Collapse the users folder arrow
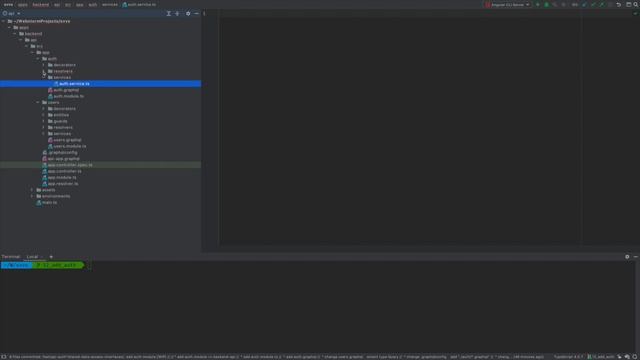The image size is (640, 360). coord(38,102)
